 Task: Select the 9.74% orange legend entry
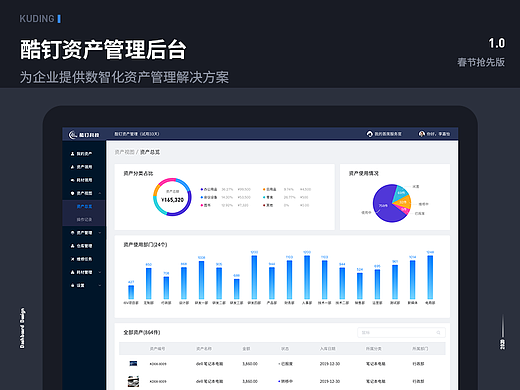coord(287,189)
